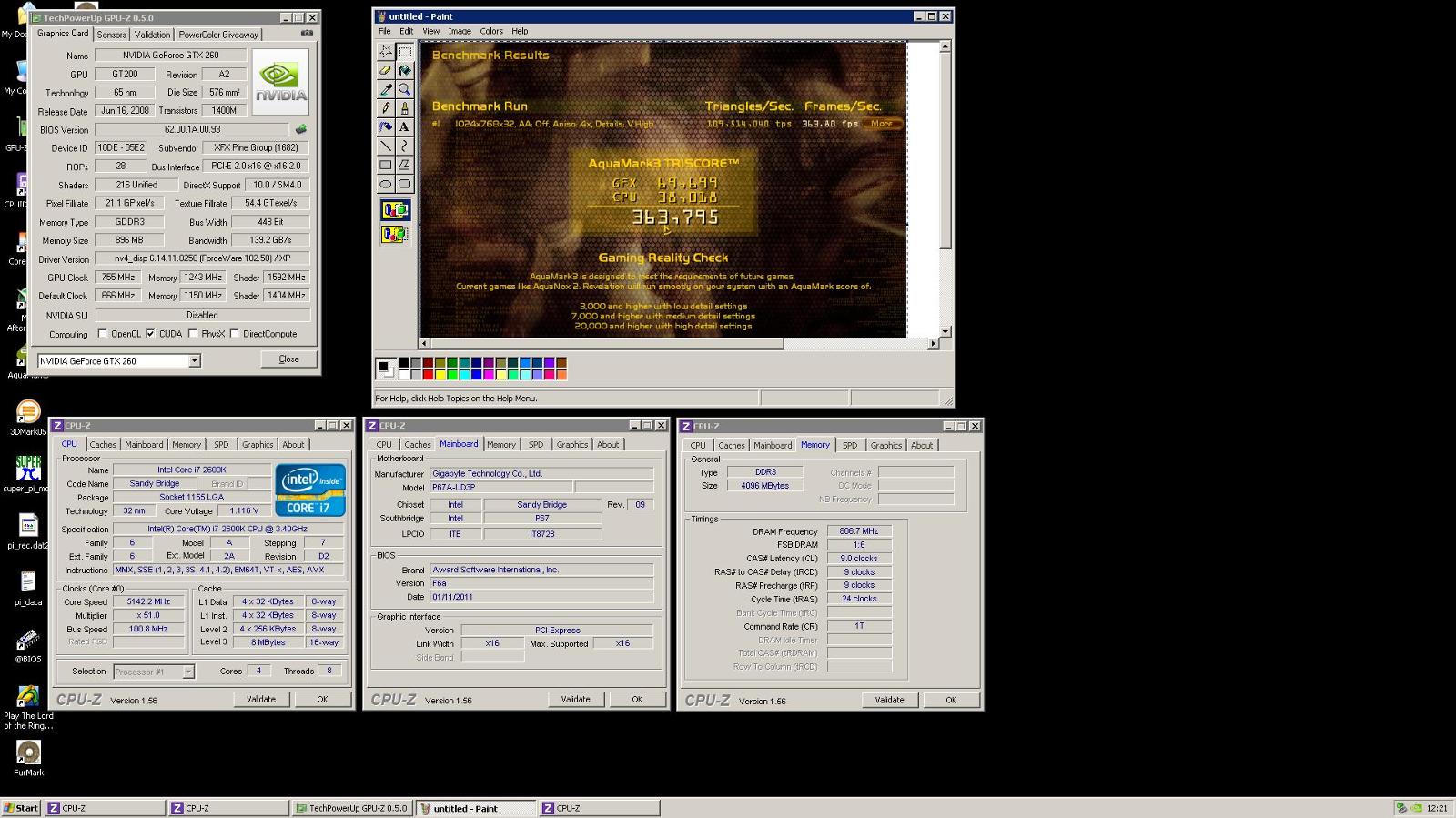1456x818 pixels.
Task: Select the Ellipse tool in Paint
Action: (x=386, y=184)
